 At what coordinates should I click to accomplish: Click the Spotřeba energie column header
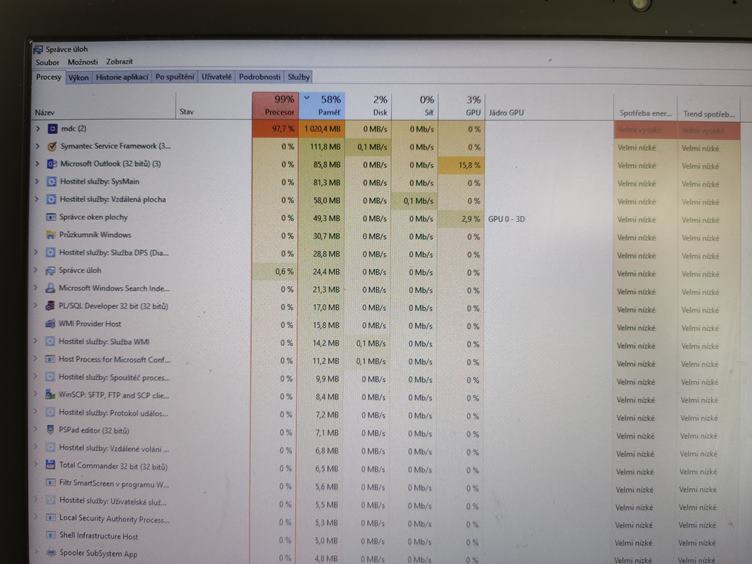(x=645, y=107)
